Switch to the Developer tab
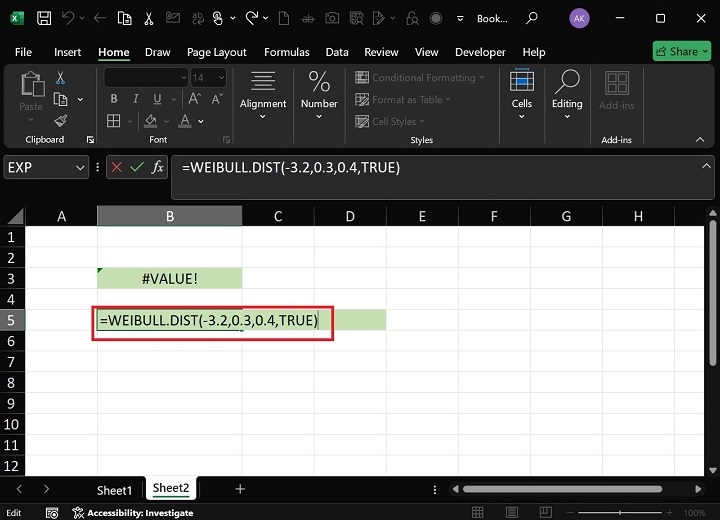Viewport: 720px width, 520px height. tap(480, 52)
